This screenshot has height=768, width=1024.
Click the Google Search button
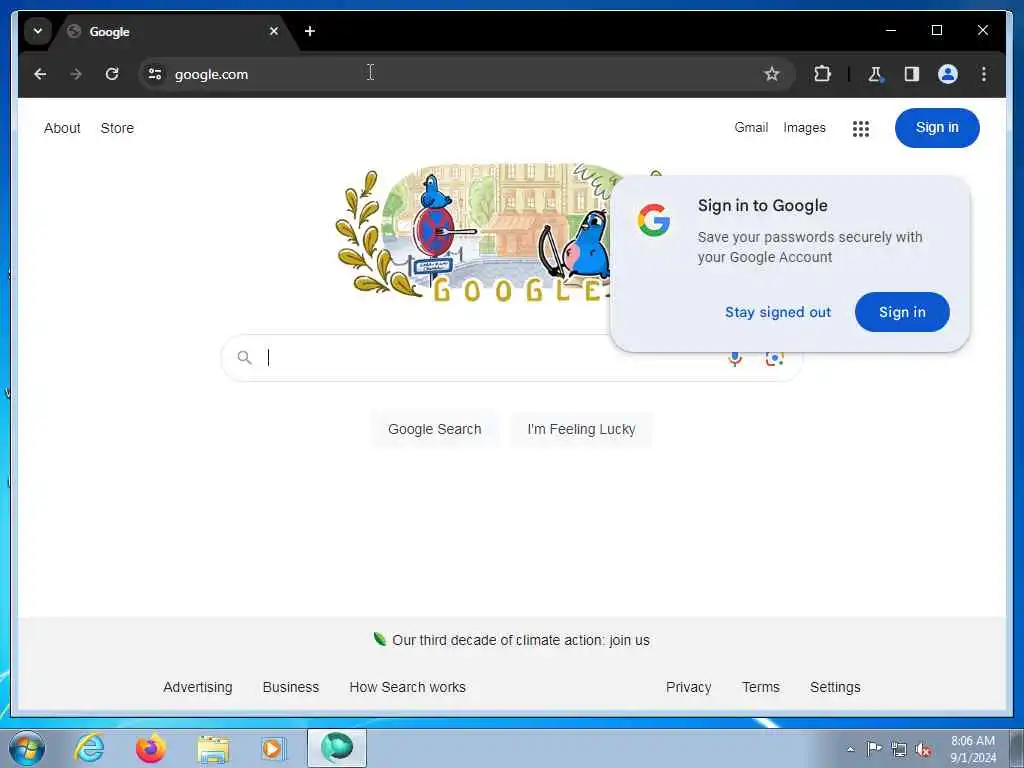434,429
